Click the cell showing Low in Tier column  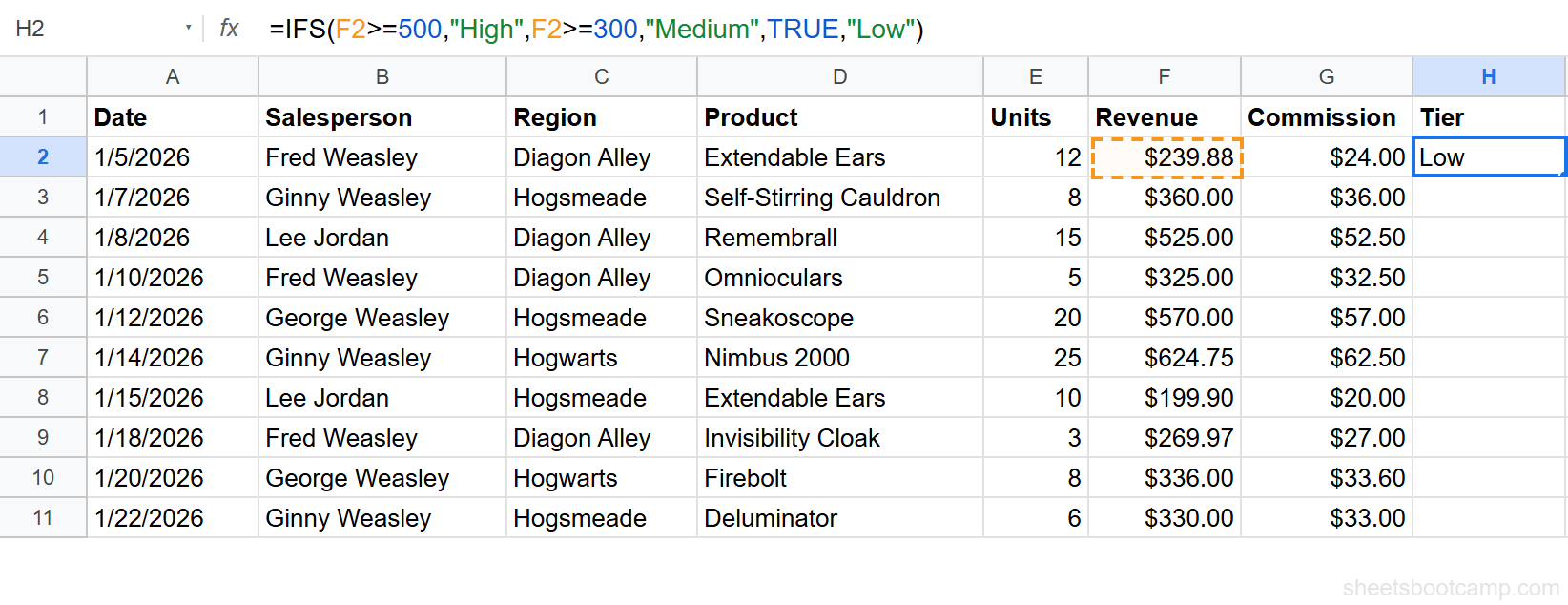[x=1488, y=156]
